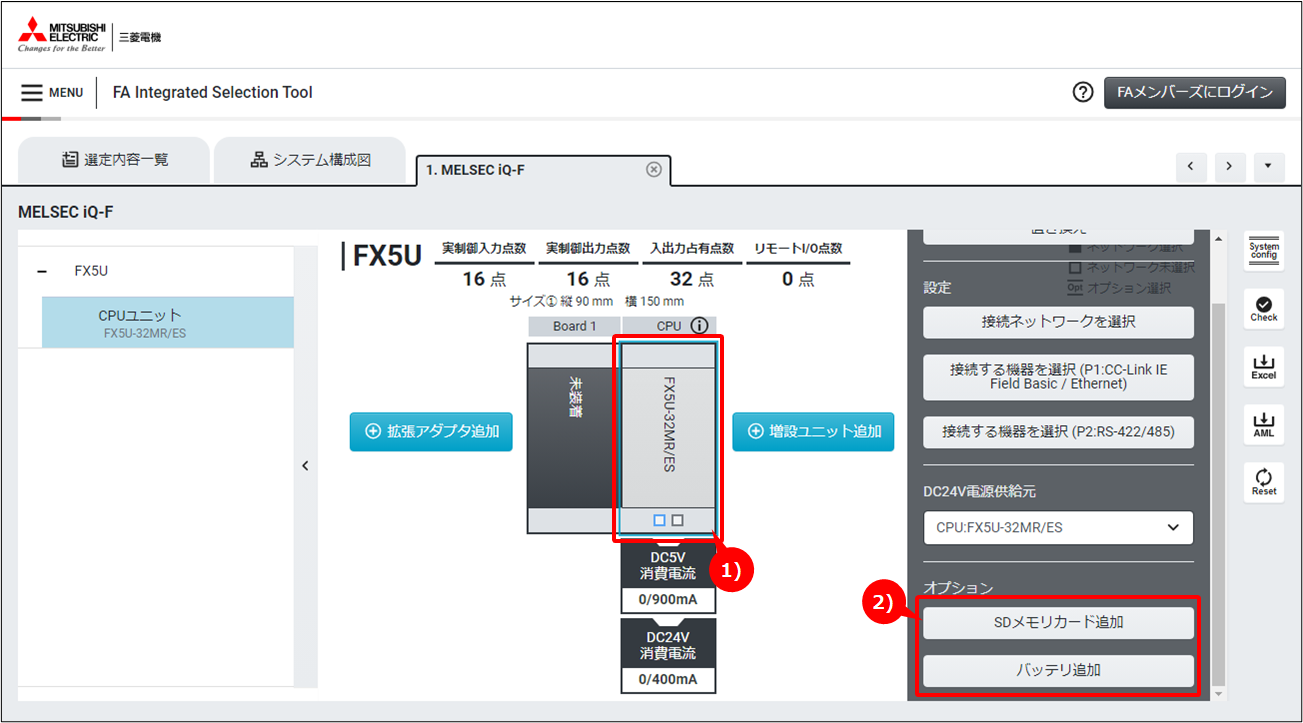Open DC24V power supply source dropdown

coord(1058,528)
